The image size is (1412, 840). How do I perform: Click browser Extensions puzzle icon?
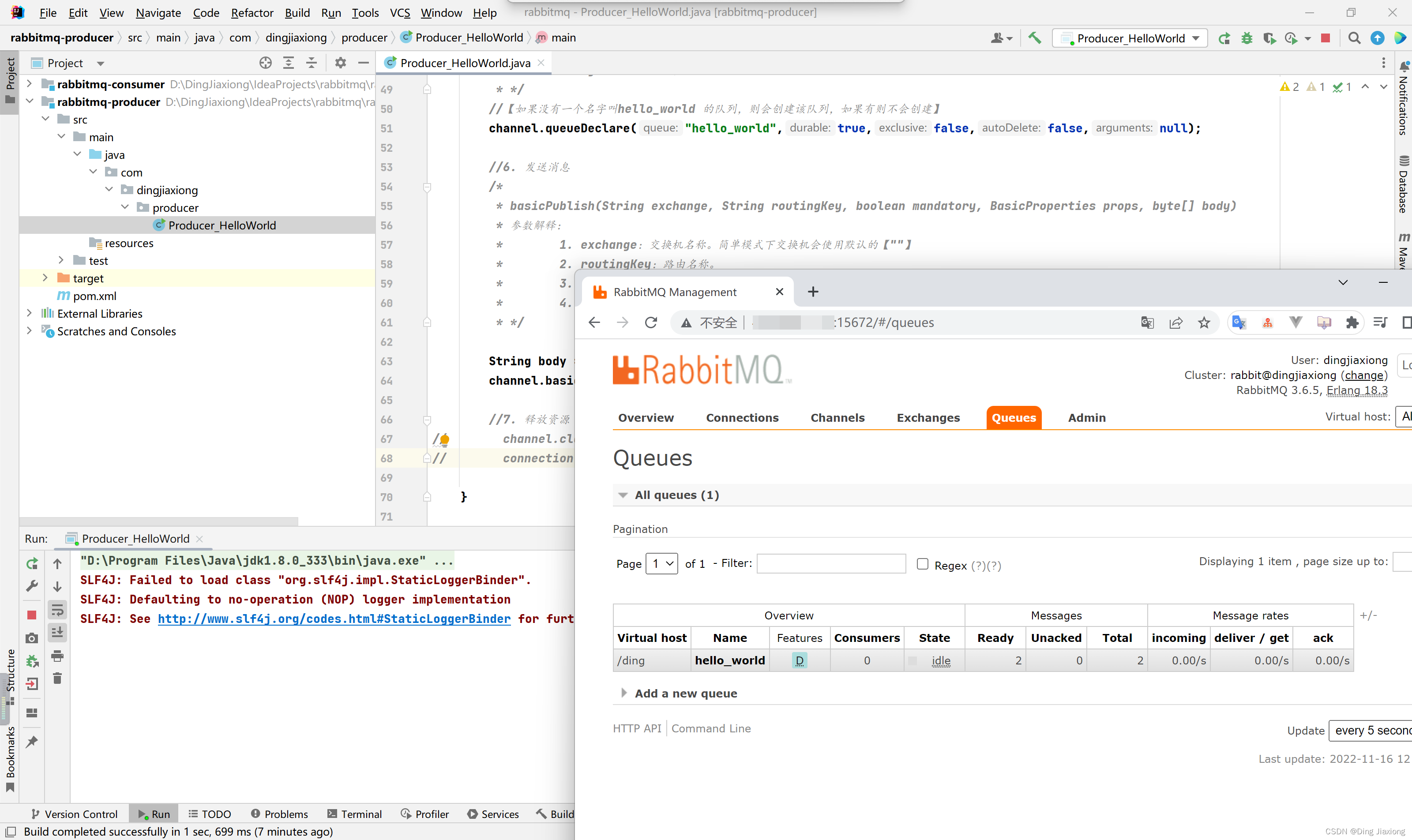coord(1352,322)
